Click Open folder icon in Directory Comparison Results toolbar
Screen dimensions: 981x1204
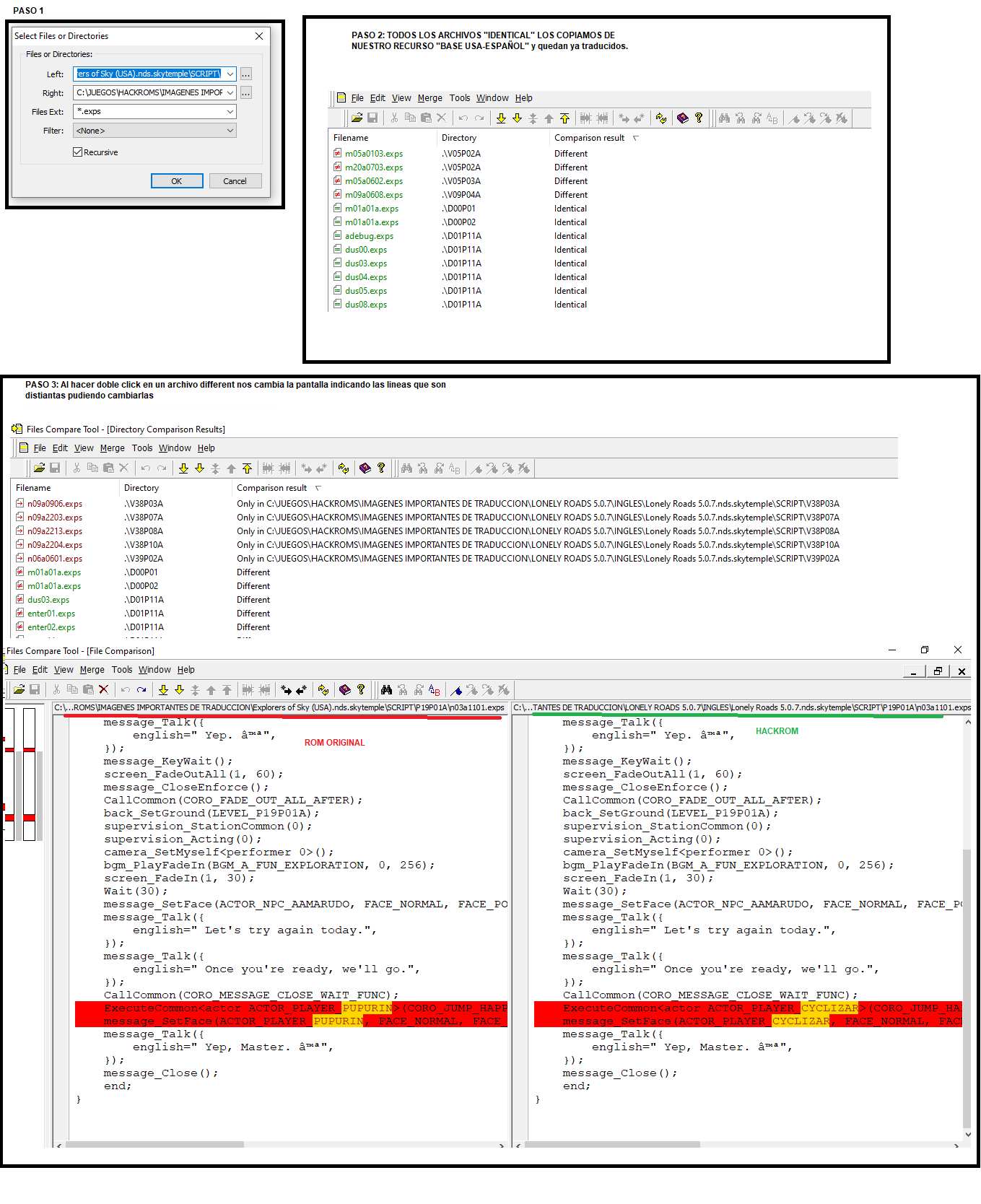40,468
